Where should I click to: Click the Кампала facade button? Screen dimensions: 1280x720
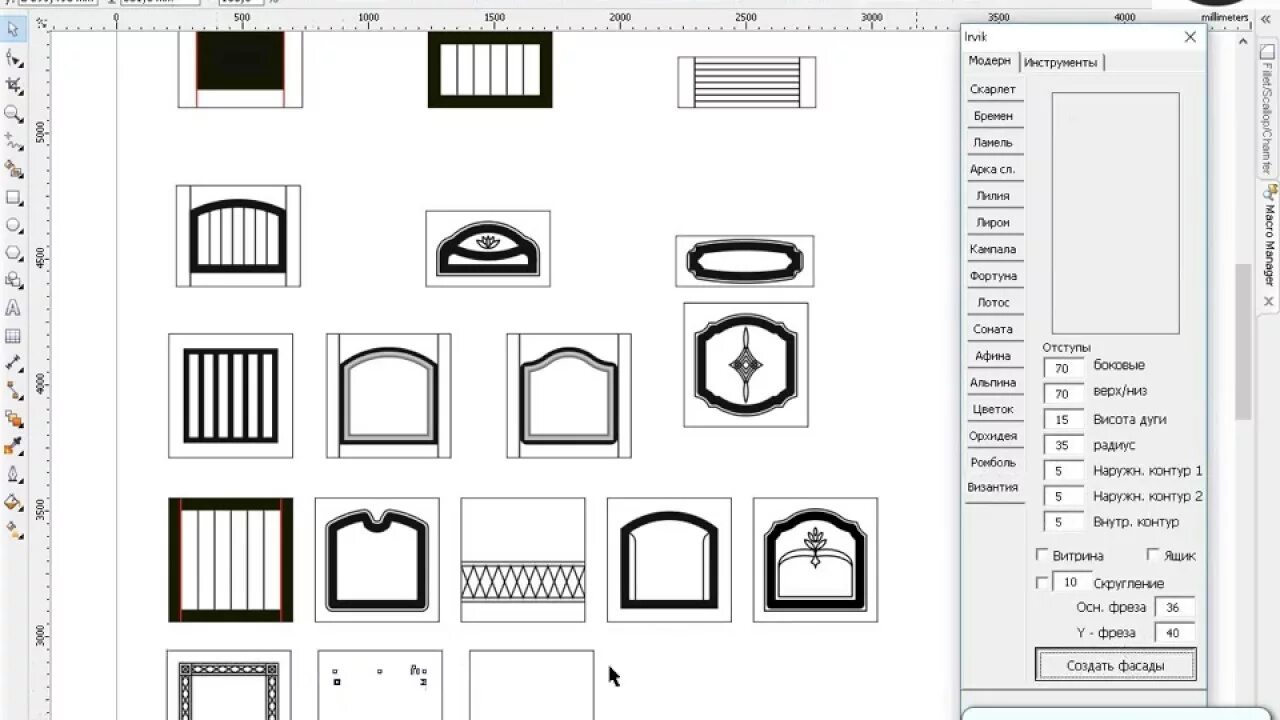[993, 249]
